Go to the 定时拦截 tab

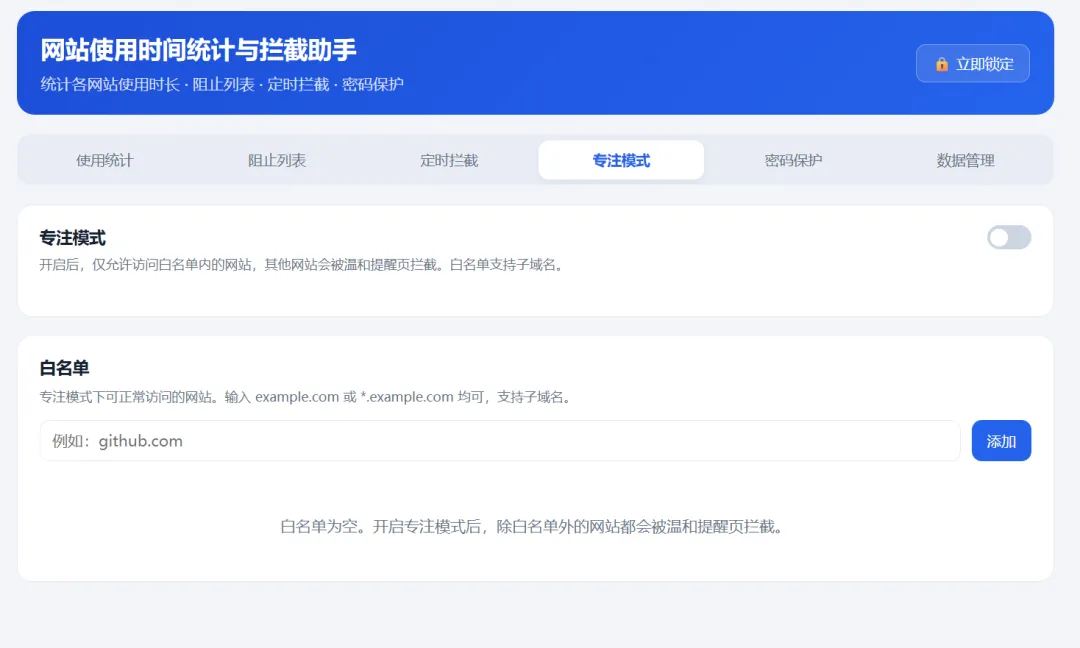click(x=449, y=160)
